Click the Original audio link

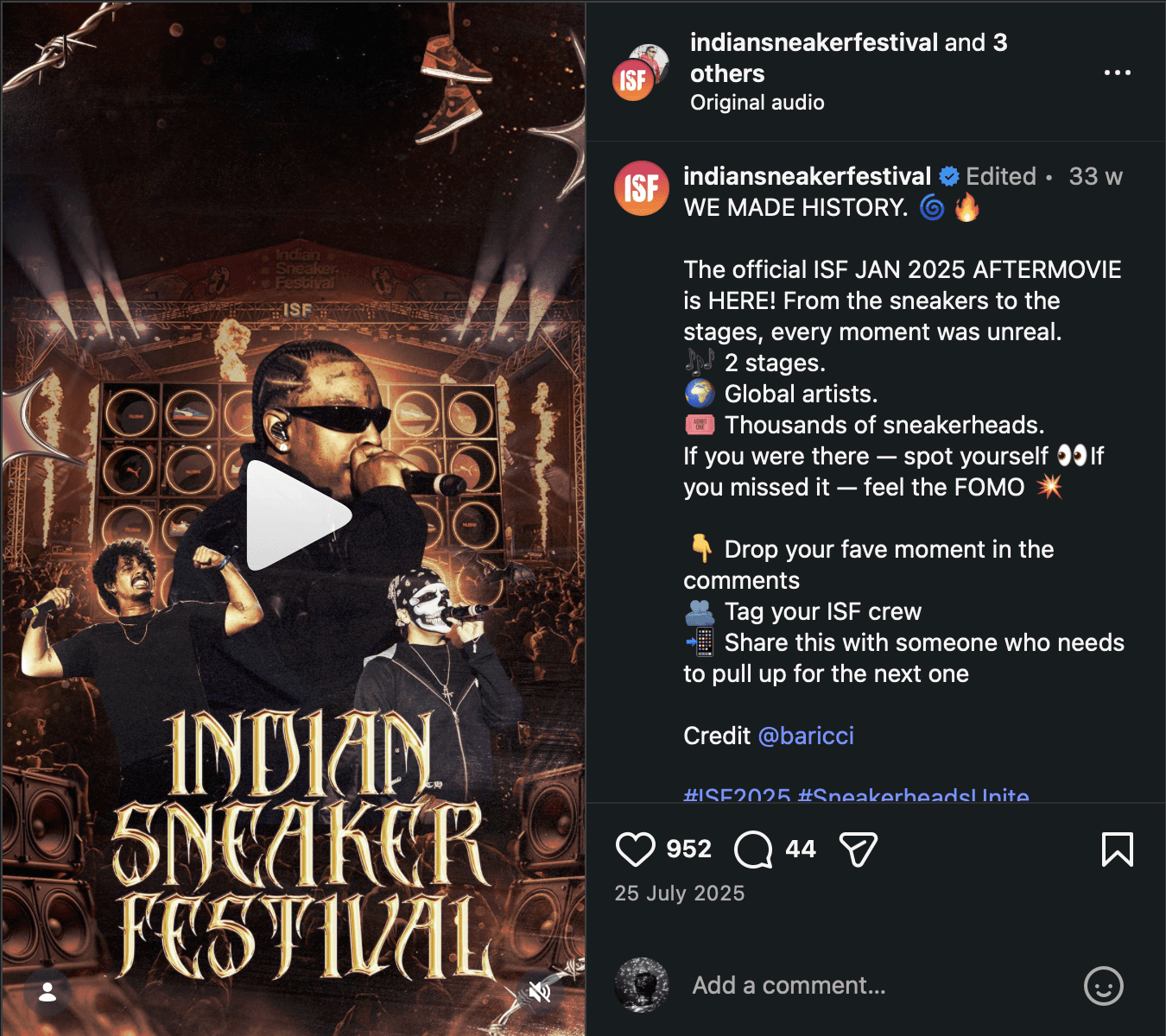(757, 102)
